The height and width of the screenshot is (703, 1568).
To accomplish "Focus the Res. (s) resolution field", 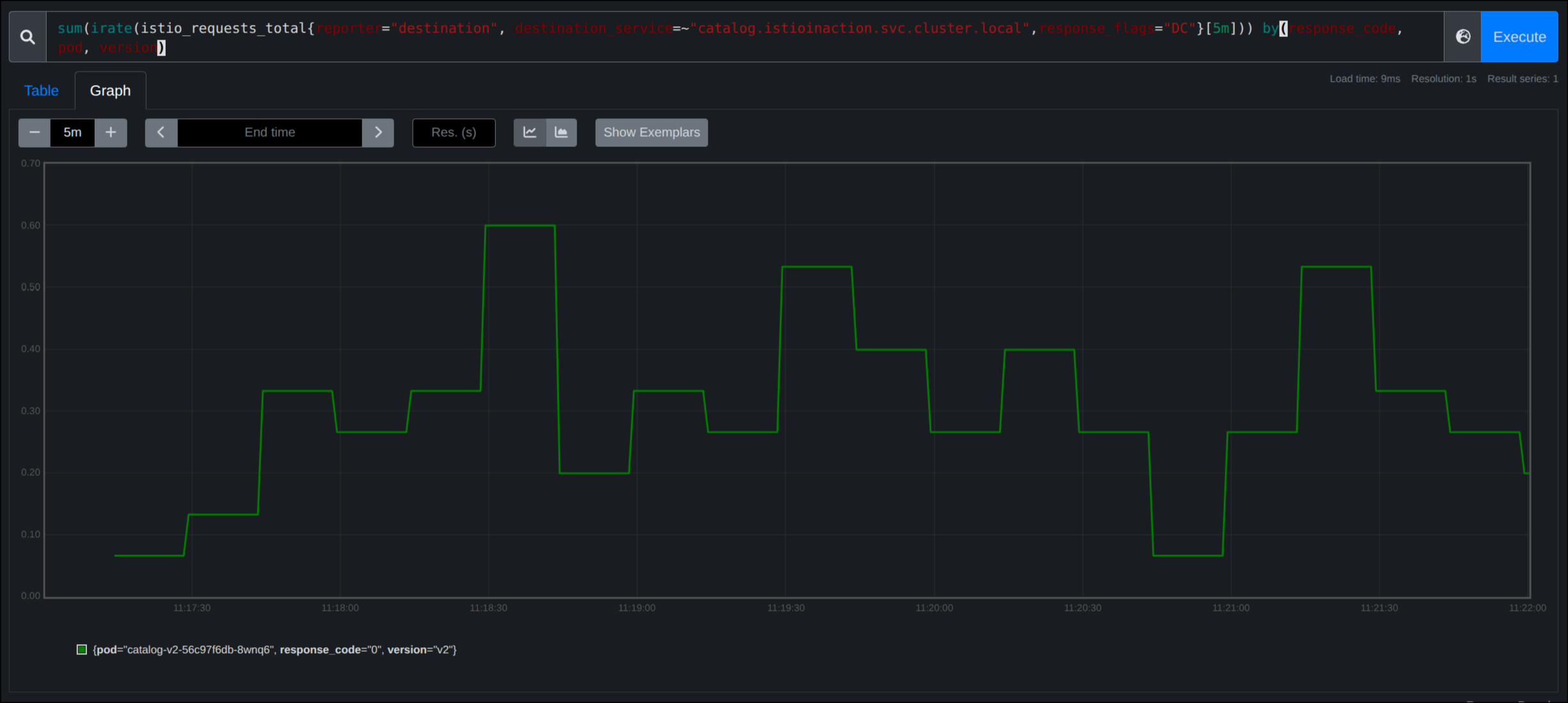I will point(454,132).
